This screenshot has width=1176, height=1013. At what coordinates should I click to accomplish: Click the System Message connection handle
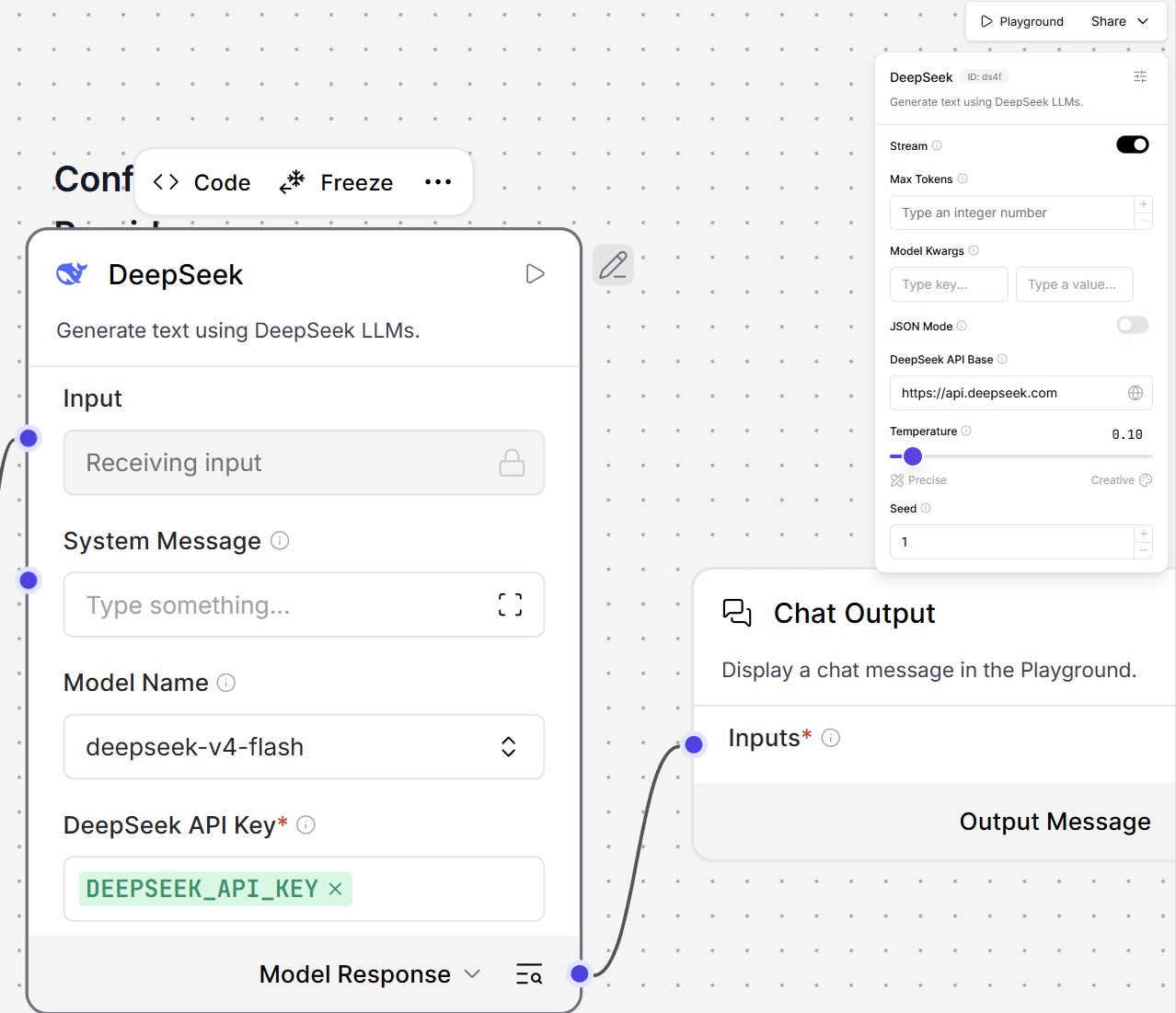coord(29,580)
